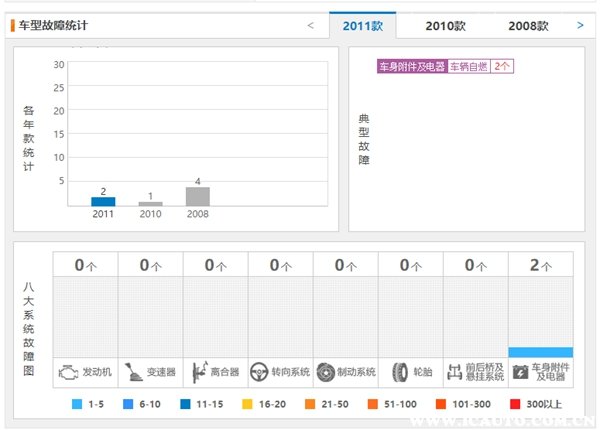The height and width of the screenshot is (430, 600).
Task: Open the 2008款 tab
Action: (x=528, y=26)
